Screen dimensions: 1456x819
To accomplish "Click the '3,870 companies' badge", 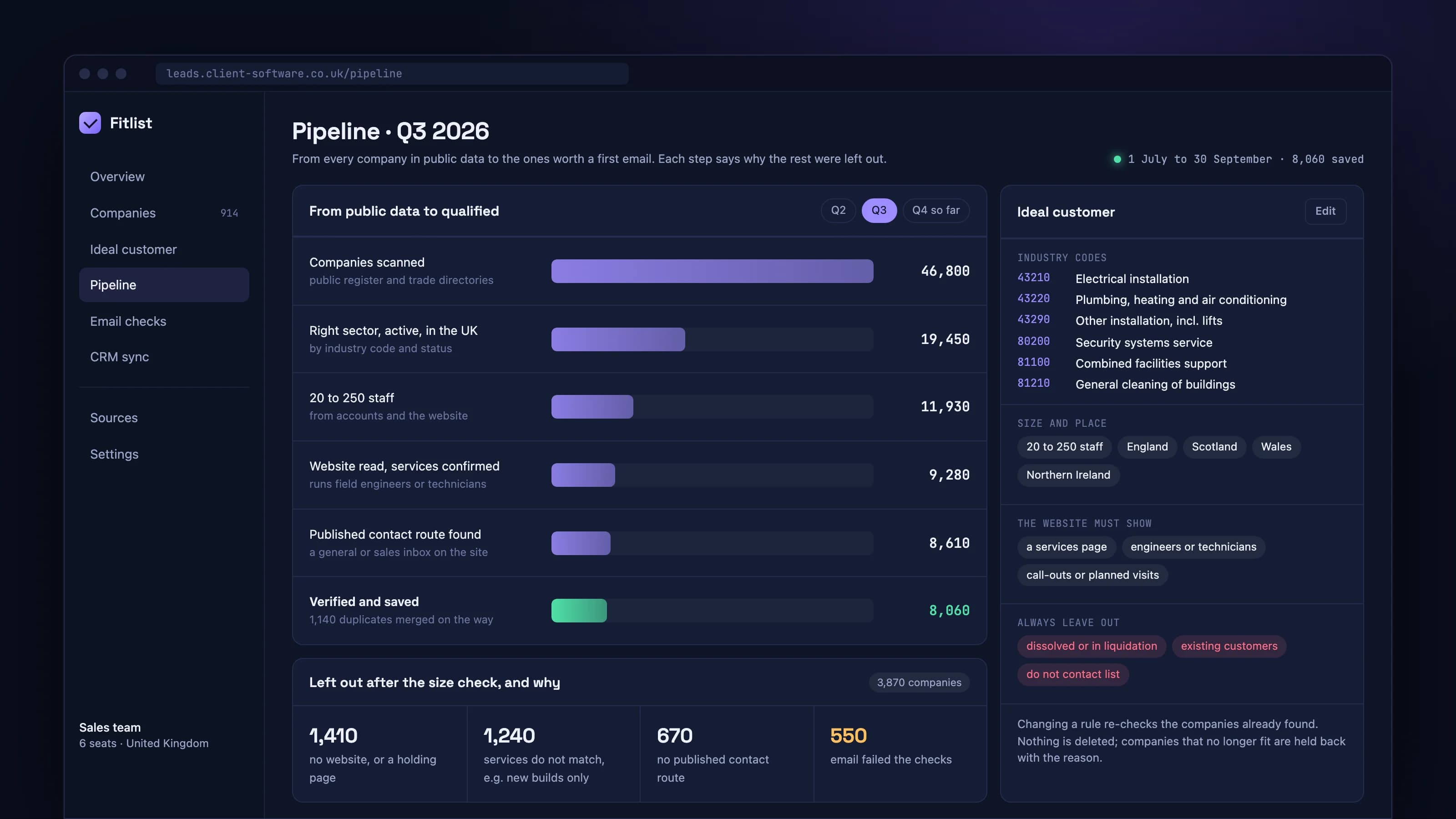I will (919, 682).
